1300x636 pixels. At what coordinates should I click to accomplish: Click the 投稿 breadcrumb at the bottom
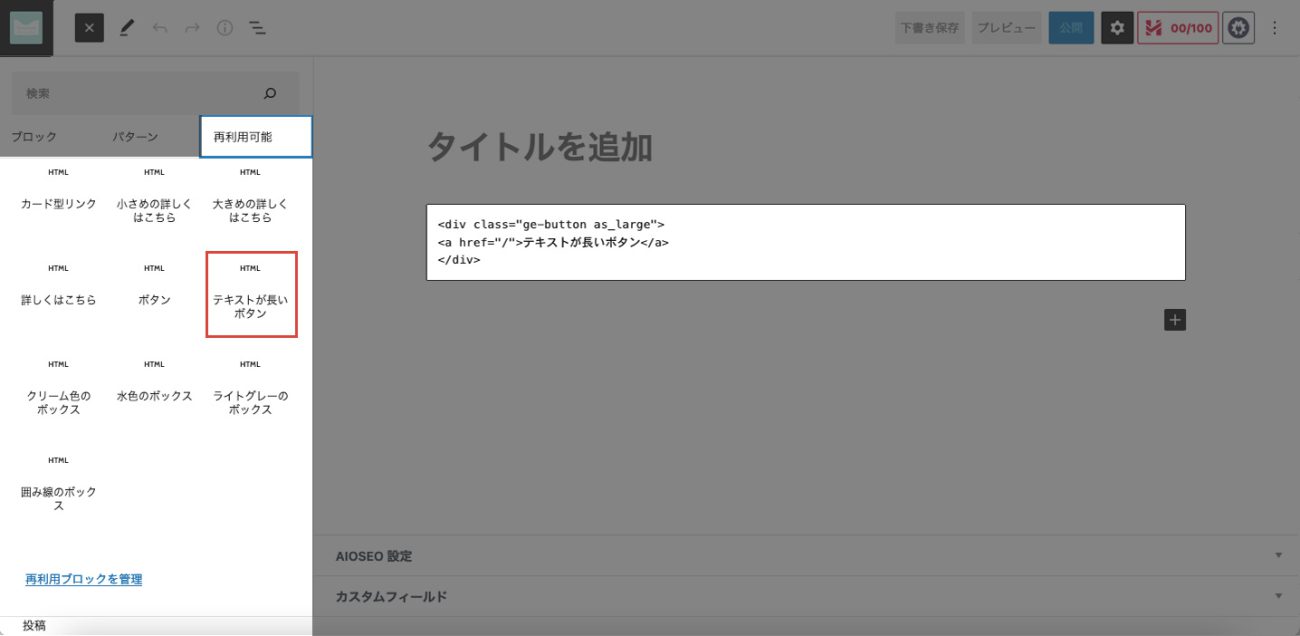[x=35, y=626]
